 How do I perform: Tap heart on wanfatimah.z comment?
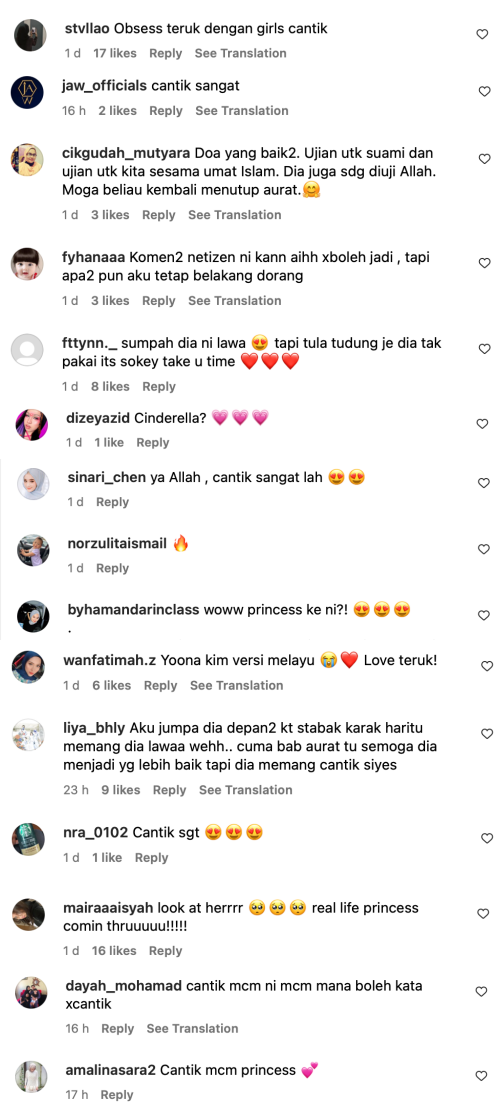point(487,666)
